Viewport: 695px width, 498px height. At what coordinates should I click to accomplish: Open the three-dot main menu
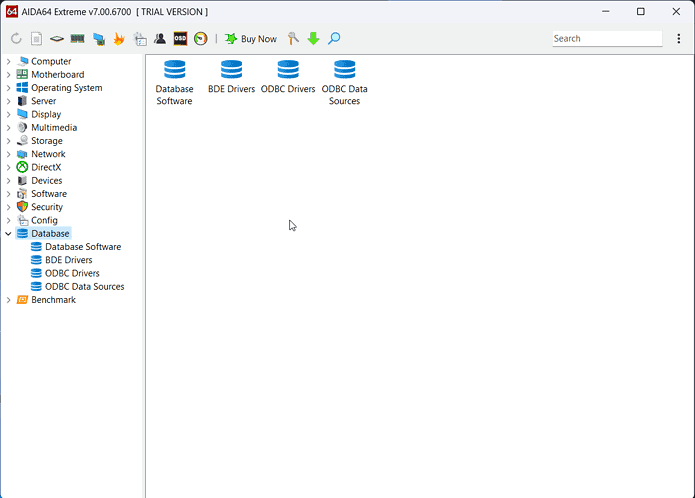coord(679,39)
